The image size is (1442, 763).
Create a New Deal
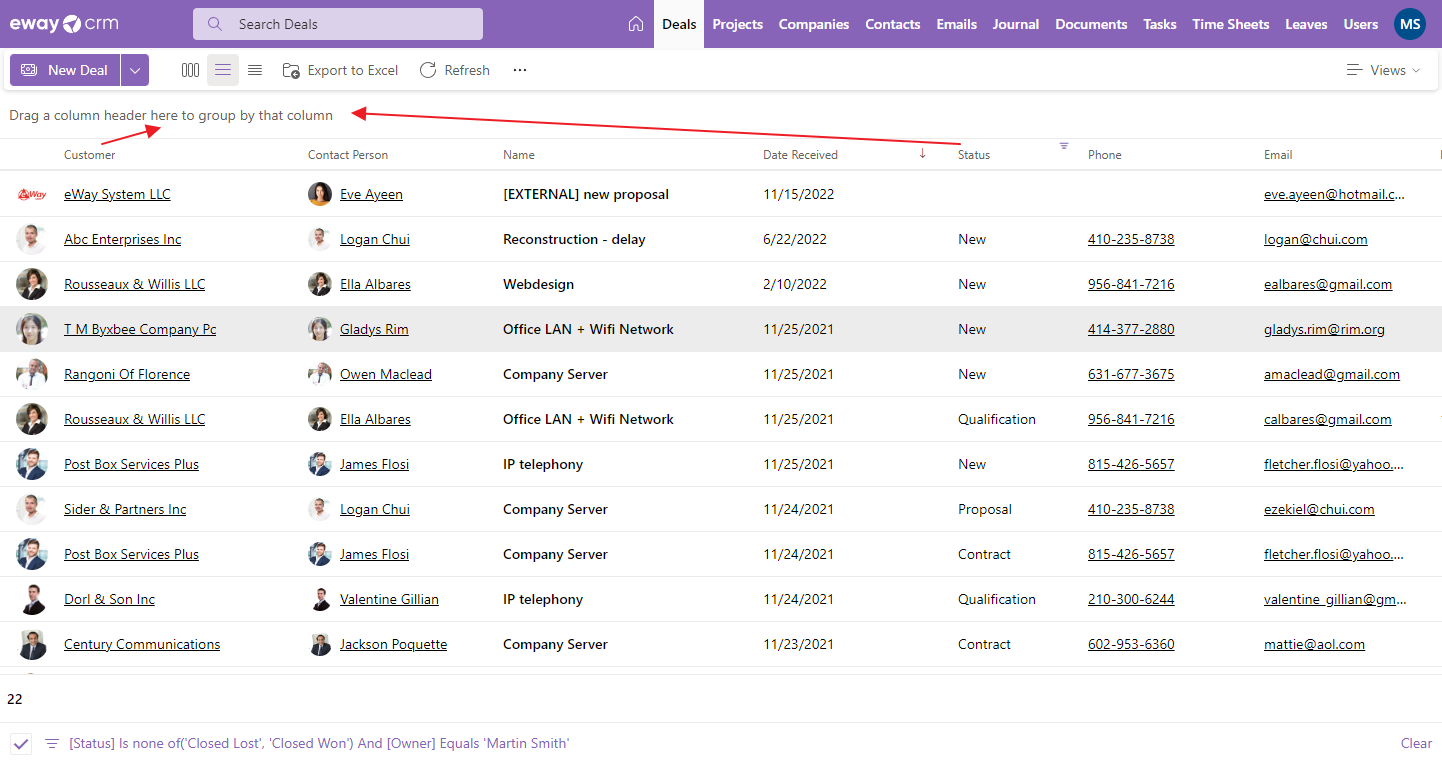point(65,70)
